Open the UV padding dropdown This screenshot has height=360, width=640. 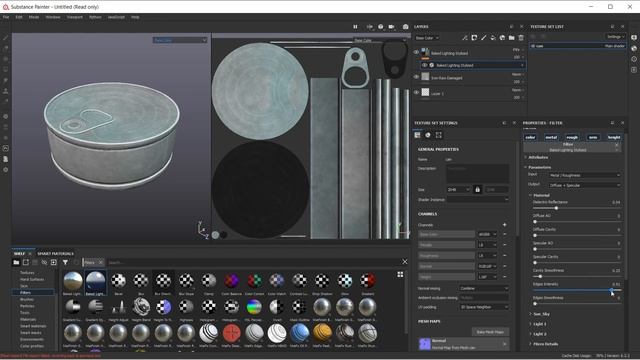(x=484, y=307)
